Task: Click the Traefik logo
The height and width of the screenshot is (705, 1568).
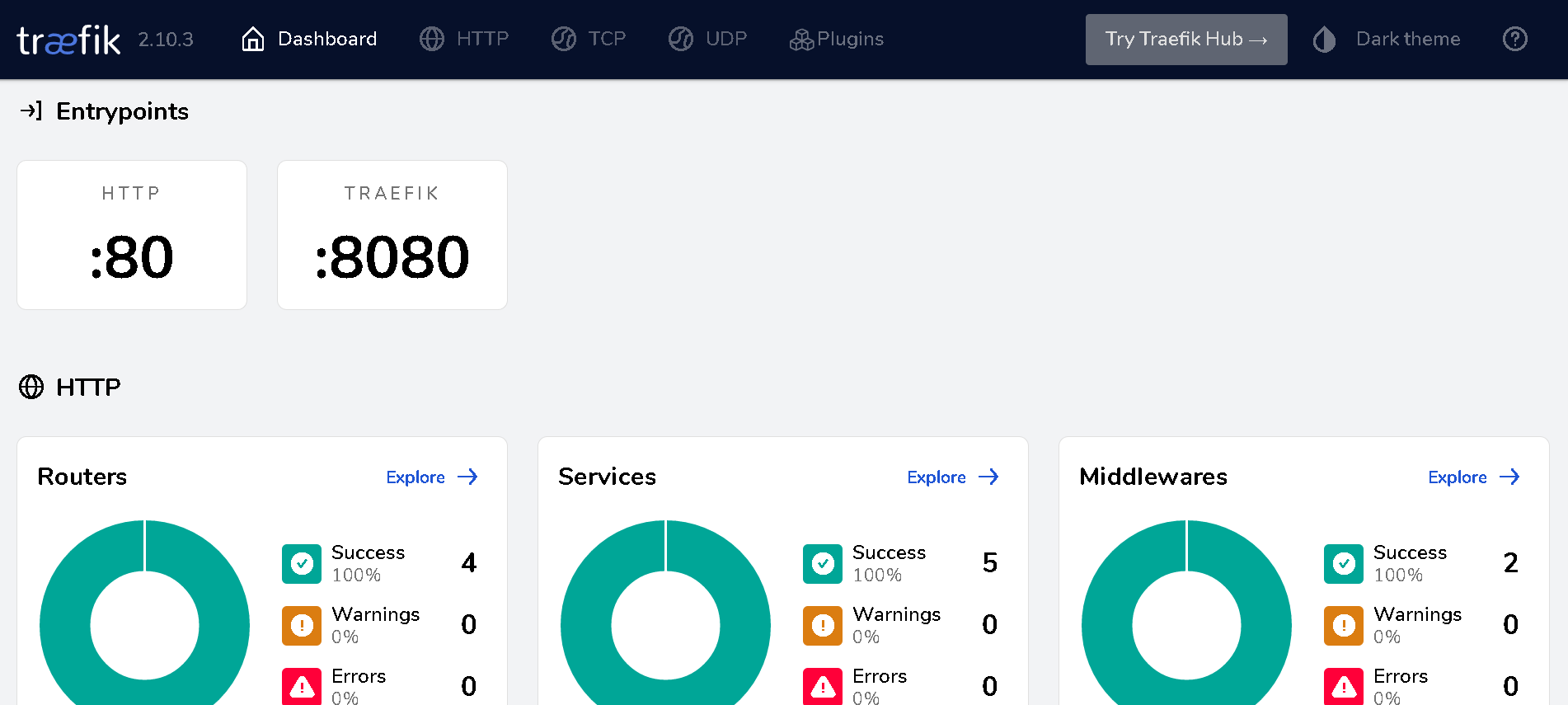Action: [68, 40]
